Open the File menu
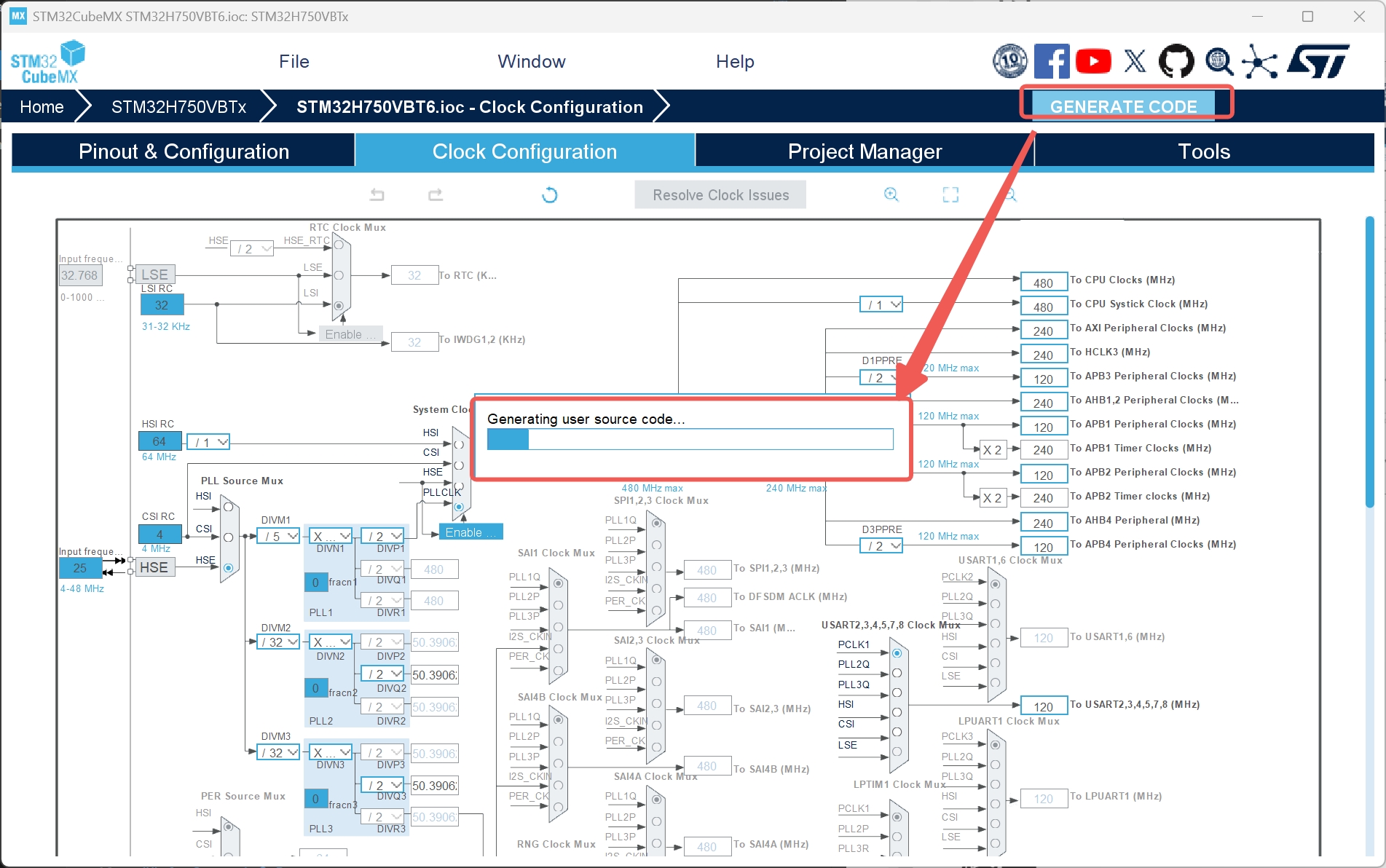This screenshot has height=868, width=1386. [294, 62]
